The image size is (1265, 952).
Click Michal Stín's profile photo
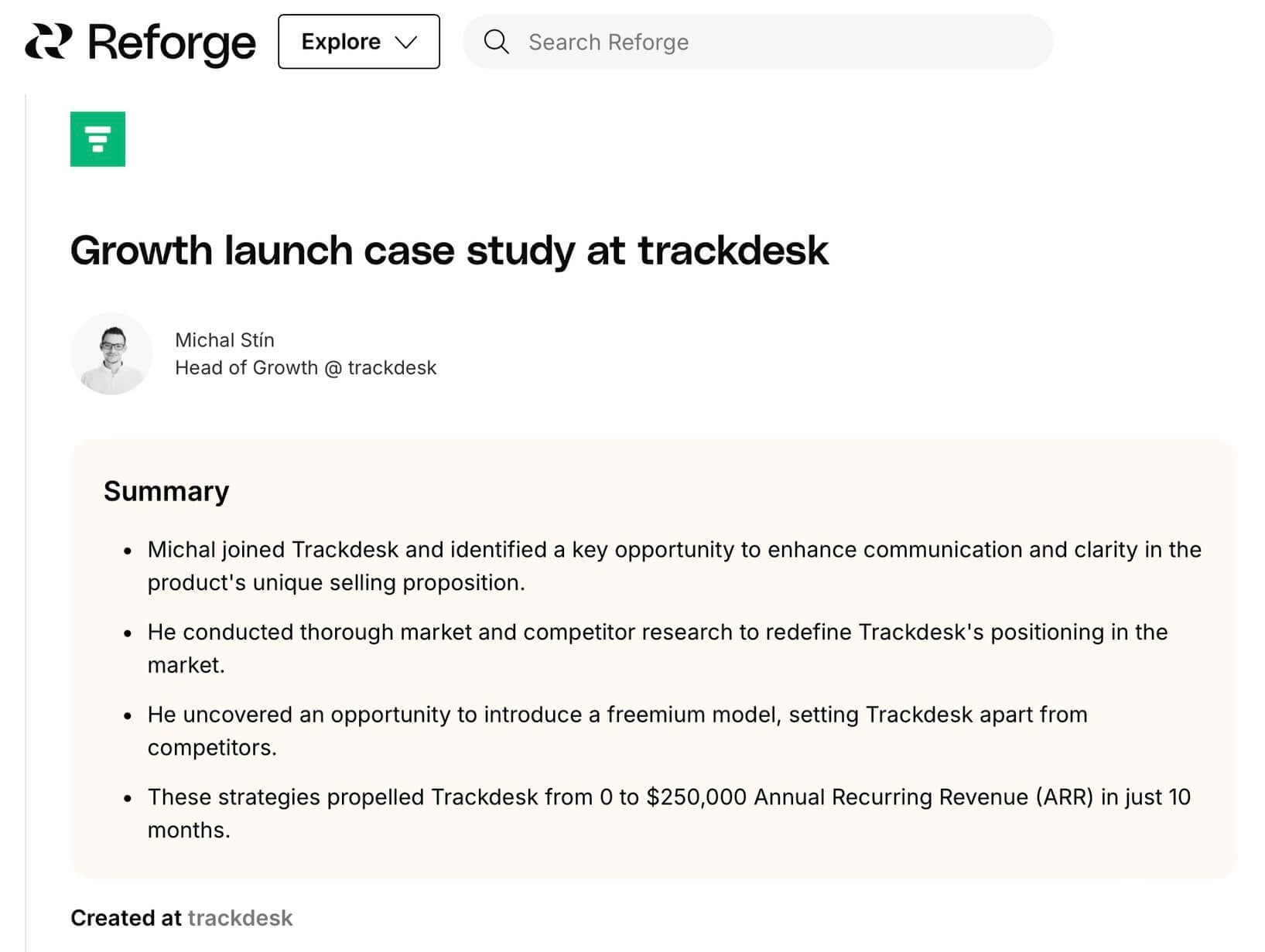point(111,353)
